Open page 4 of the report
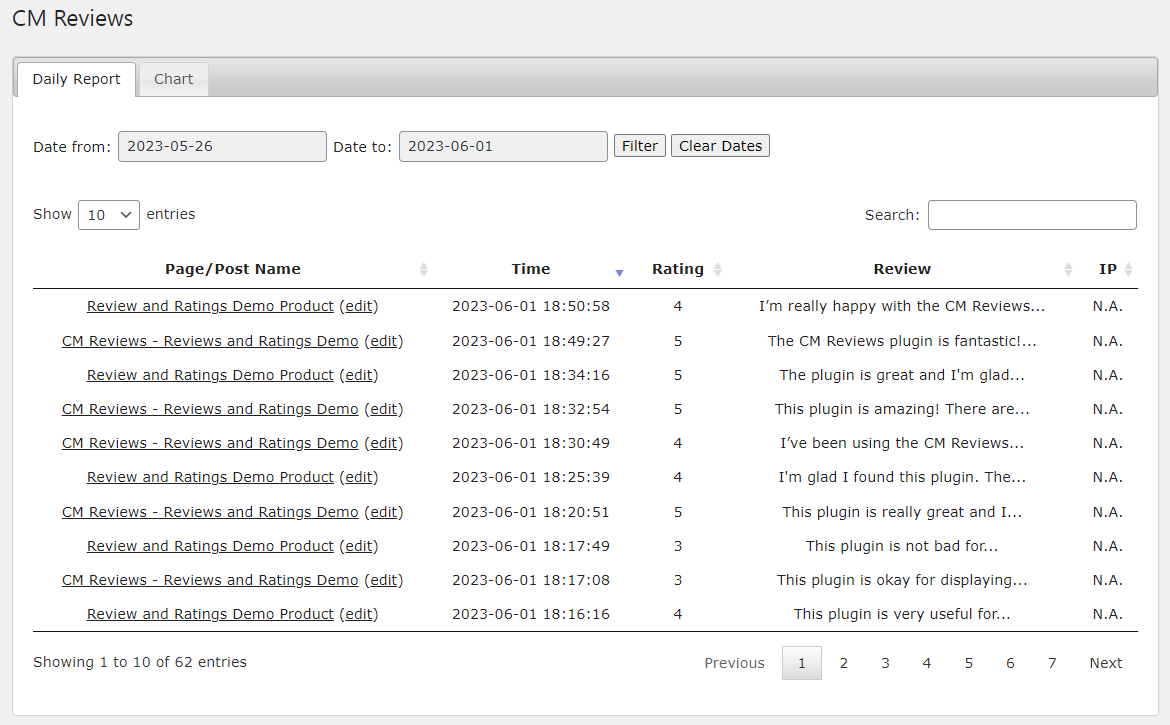Viewport: 1170px width, 725px height. [927, 663]
